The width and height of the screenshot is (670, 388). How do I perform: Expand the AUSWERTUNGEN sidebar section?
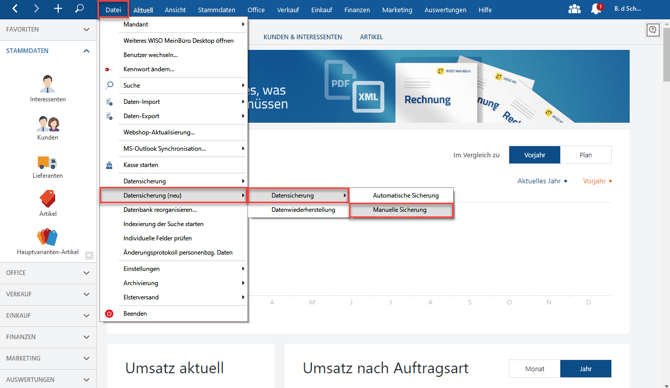(48, 379)
